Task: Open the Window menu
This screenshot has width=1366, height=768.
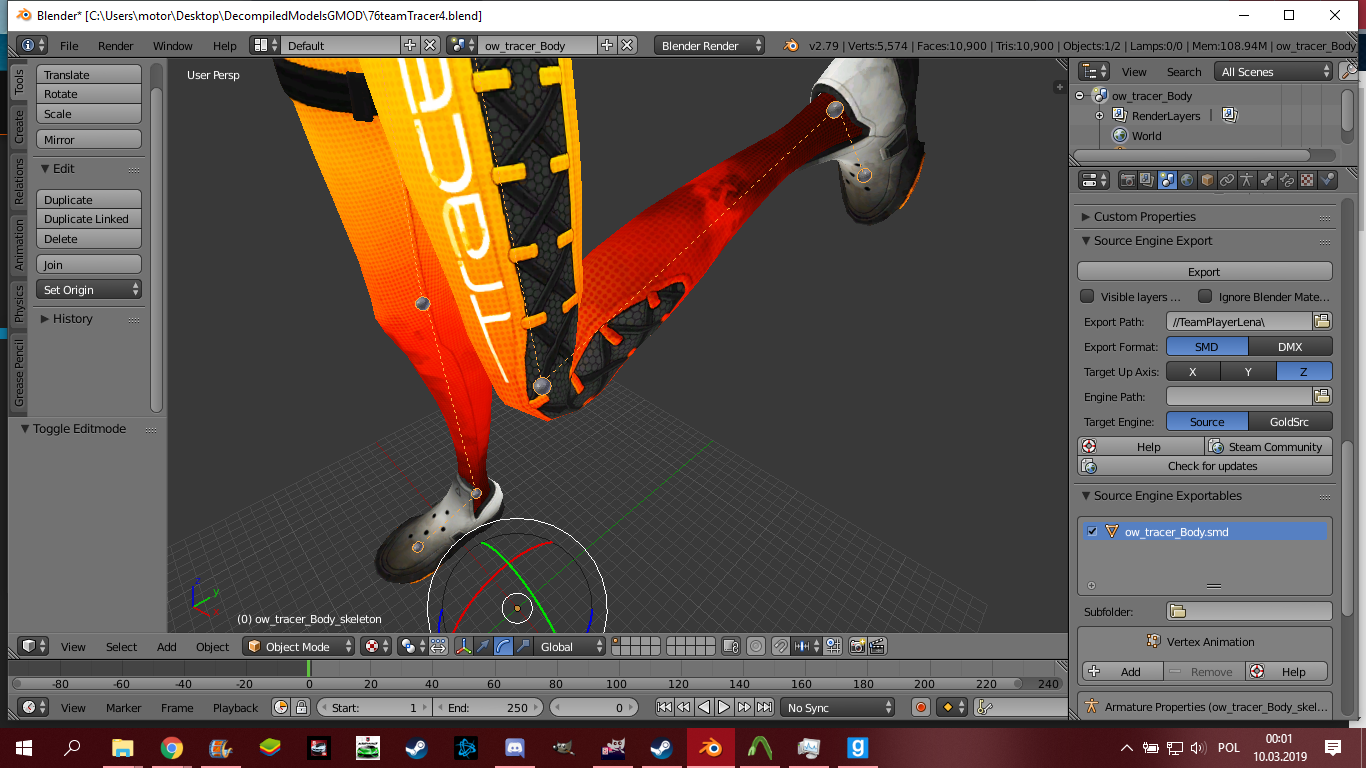Action: point(173,45)
